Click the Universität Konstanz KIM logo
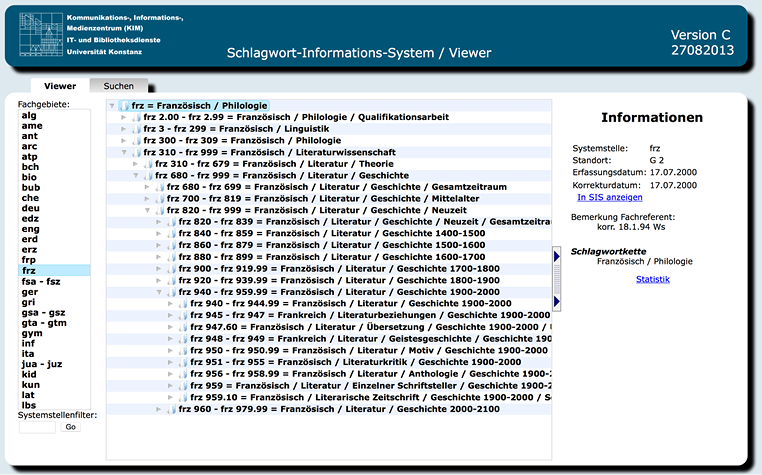 click(41, 35)
